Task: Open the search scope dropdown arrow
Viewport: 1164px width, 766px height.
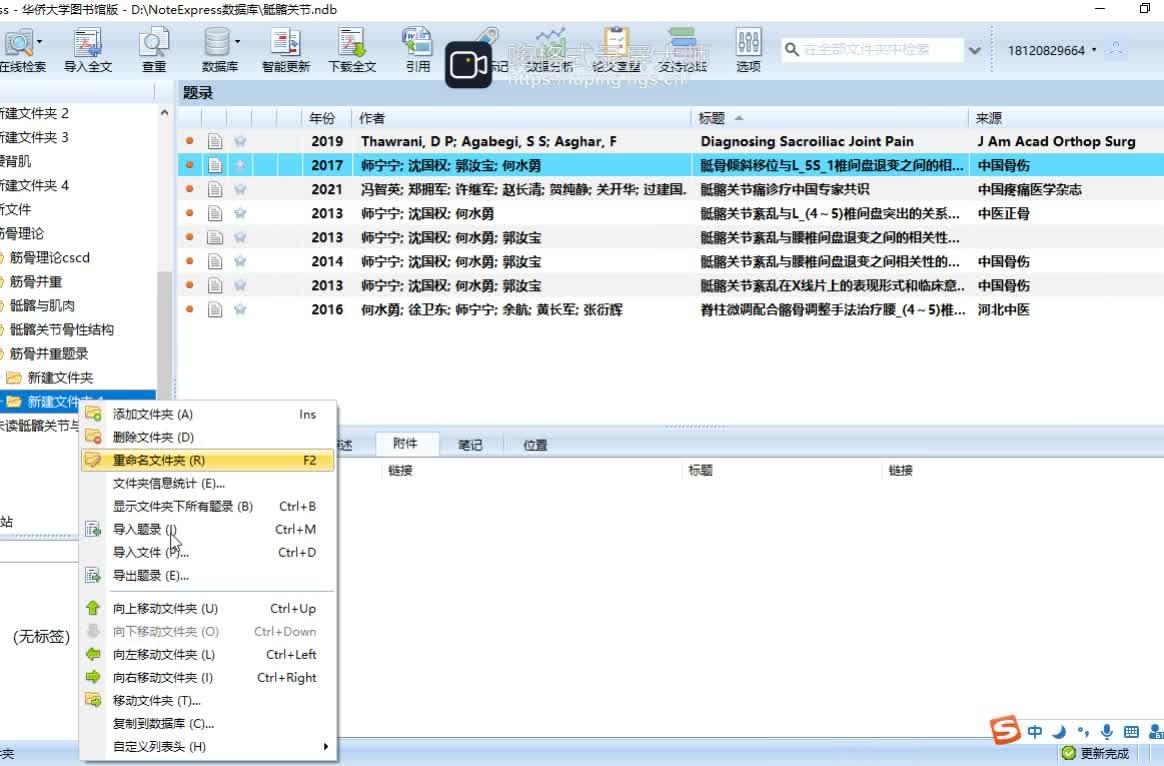Action: click(974, 48)
